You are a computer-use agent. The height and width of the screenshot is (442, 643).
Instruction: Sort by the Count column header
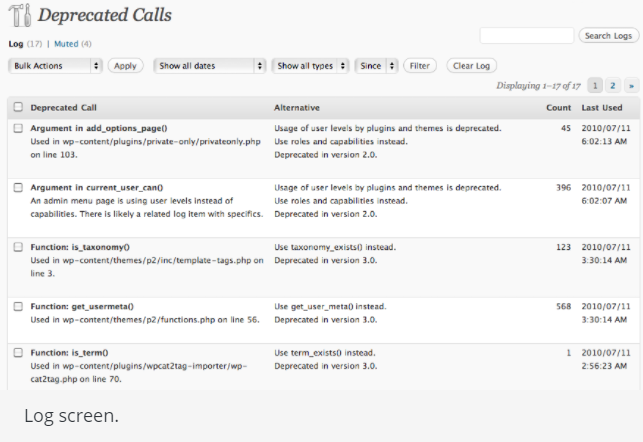tap(559, 107)
